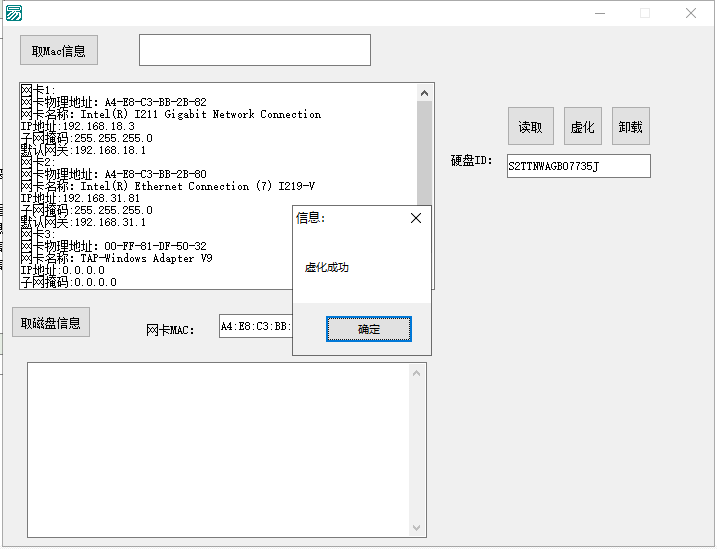
Task: Click the network info list scrollbar thumb
Action: pos(424,153)
